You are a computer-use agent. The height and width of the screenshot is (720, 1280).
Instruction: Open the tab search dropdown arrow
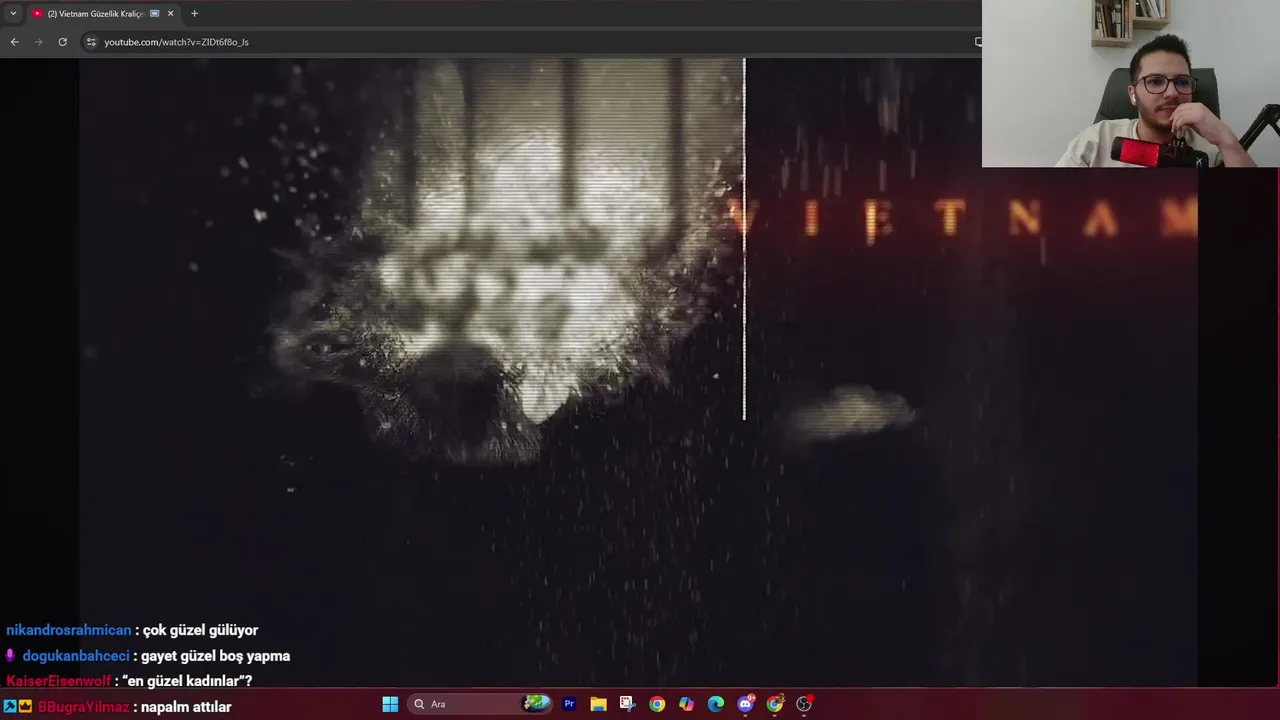[13, 14]
